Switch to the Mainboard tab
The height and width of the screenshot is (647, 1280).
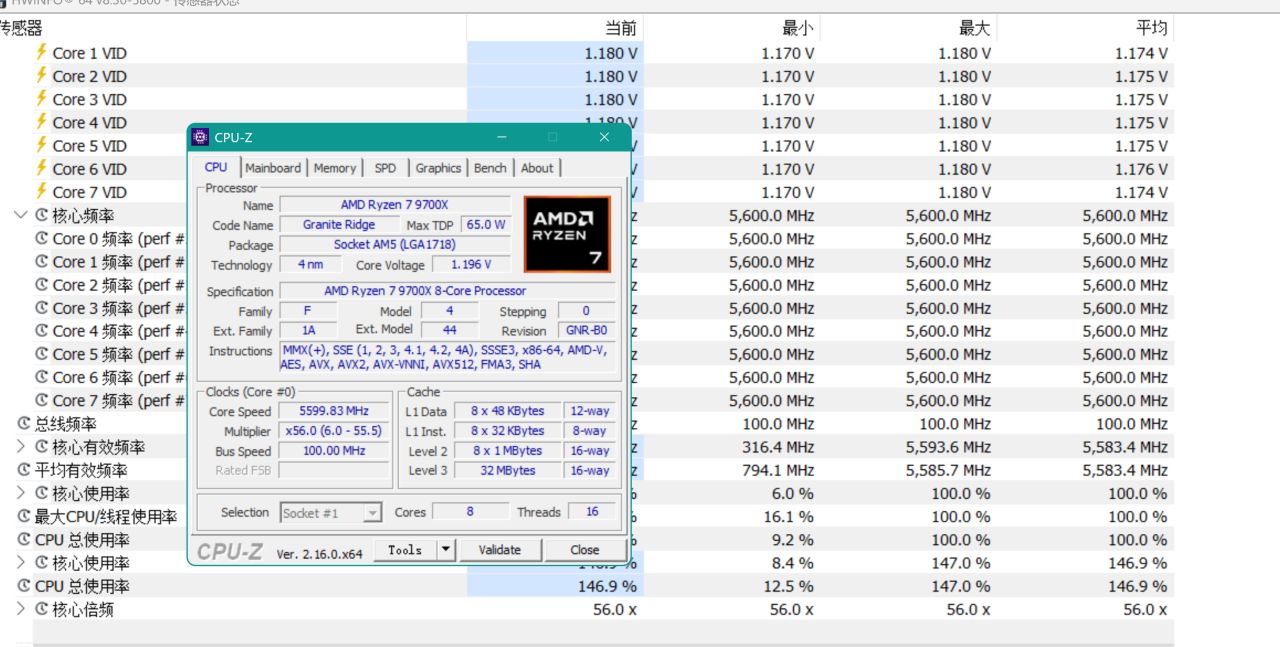pos(272,168)
